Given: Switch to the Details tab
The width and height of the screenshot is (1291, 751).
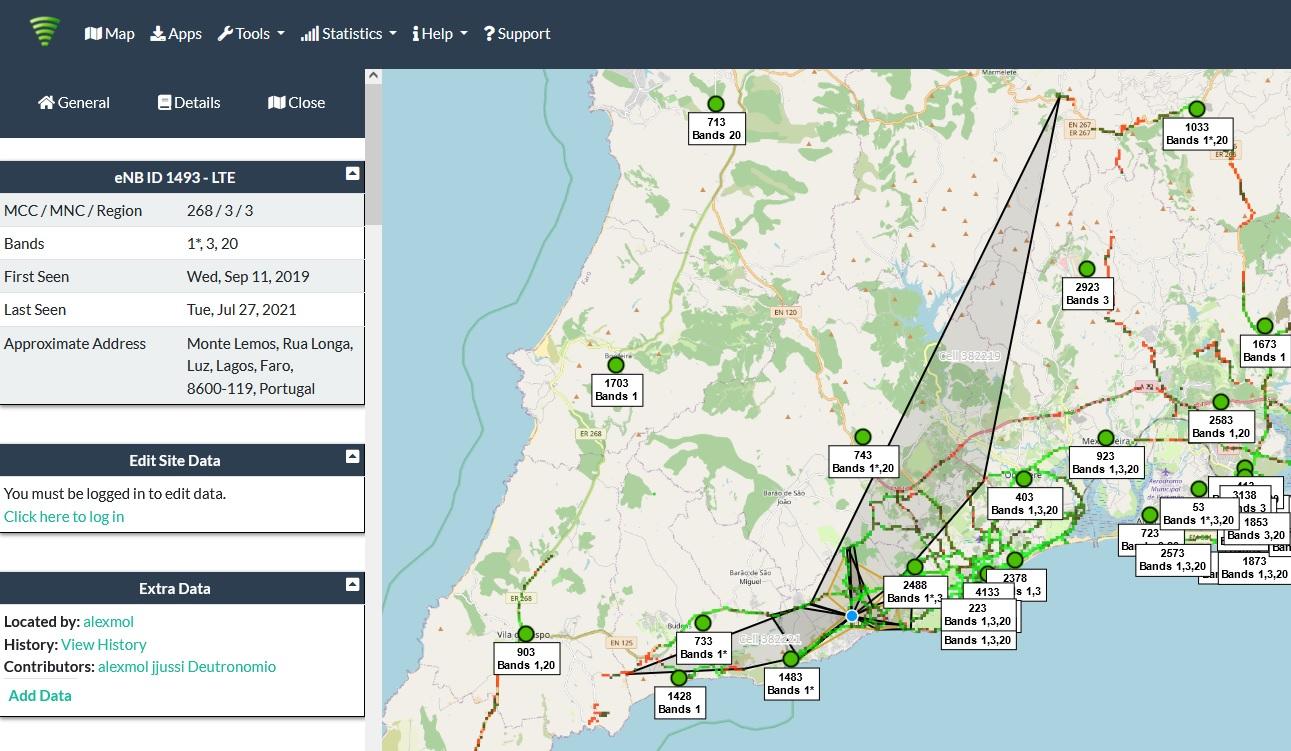Looking at the screenshot, I should click(x=189, y=102).
